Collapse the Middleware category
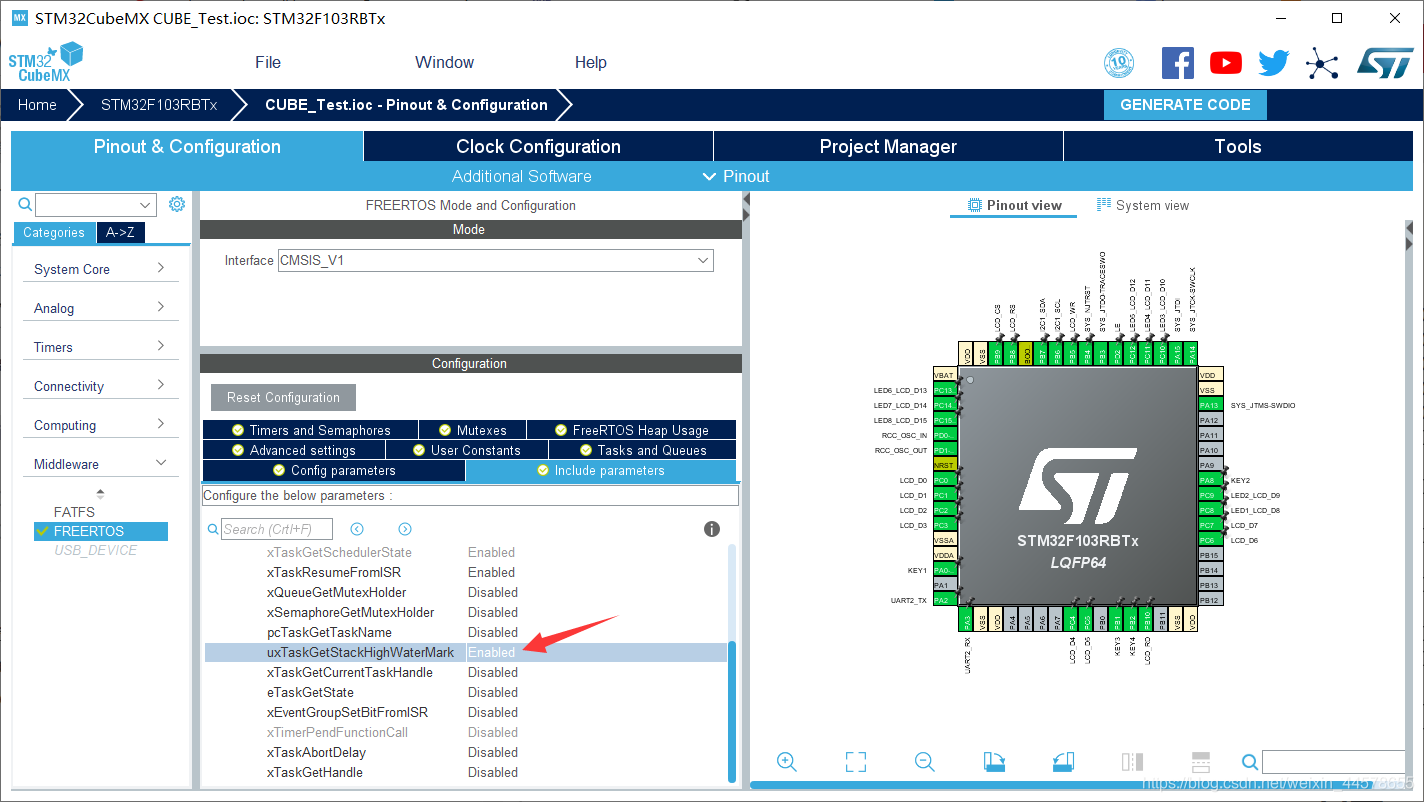Viewport: 1424px width, 802px height. tap(100, 464)
